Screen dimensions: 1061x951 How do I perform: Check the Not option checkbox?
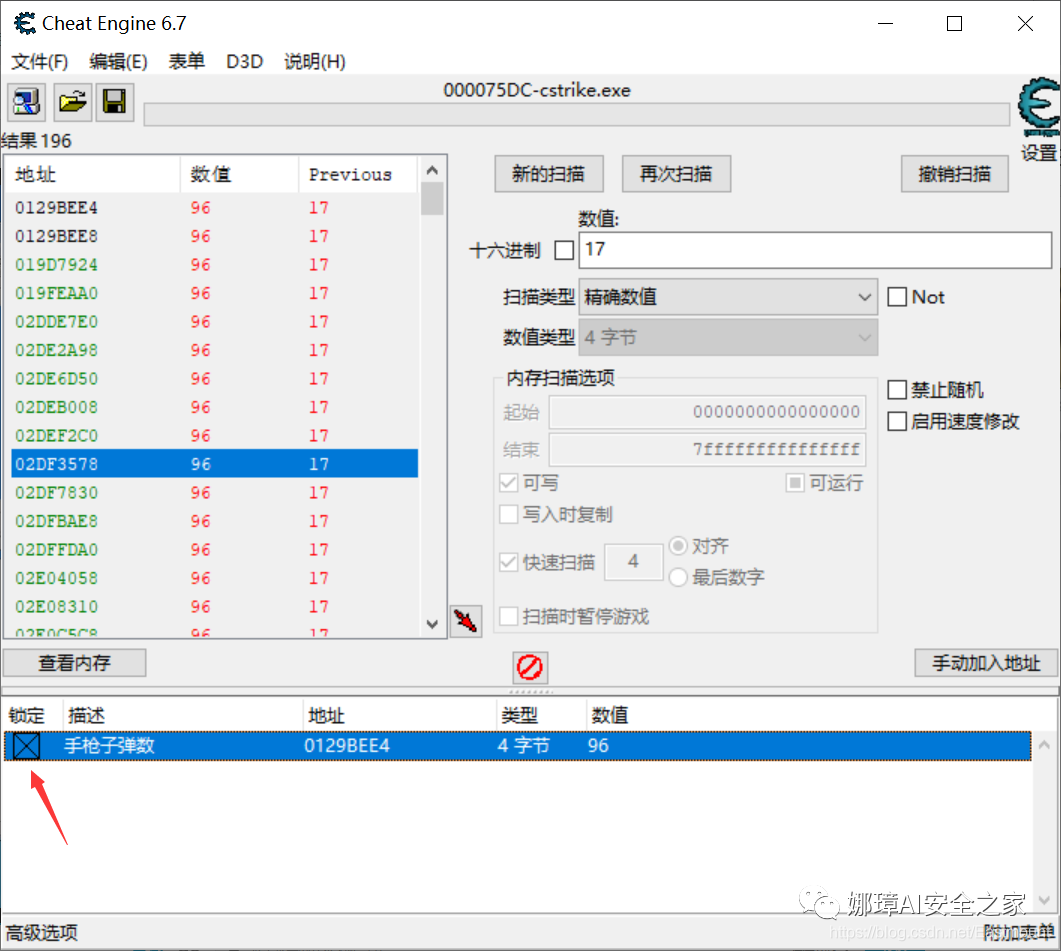(x=897, y=297)
